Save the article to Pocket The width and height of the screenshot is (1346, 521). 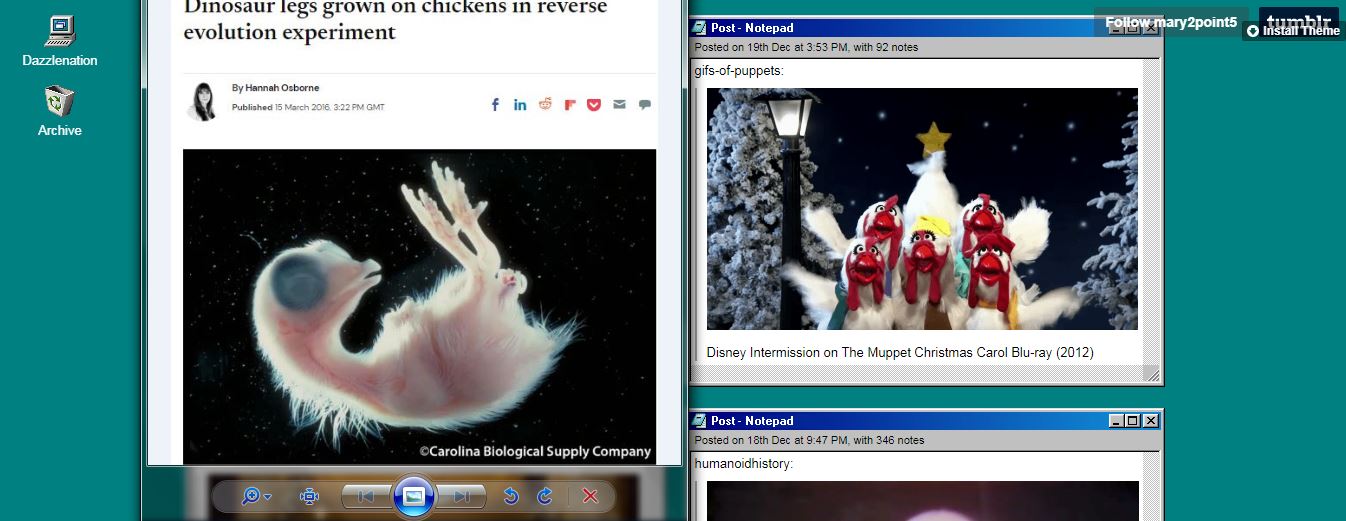click(594, 104)
